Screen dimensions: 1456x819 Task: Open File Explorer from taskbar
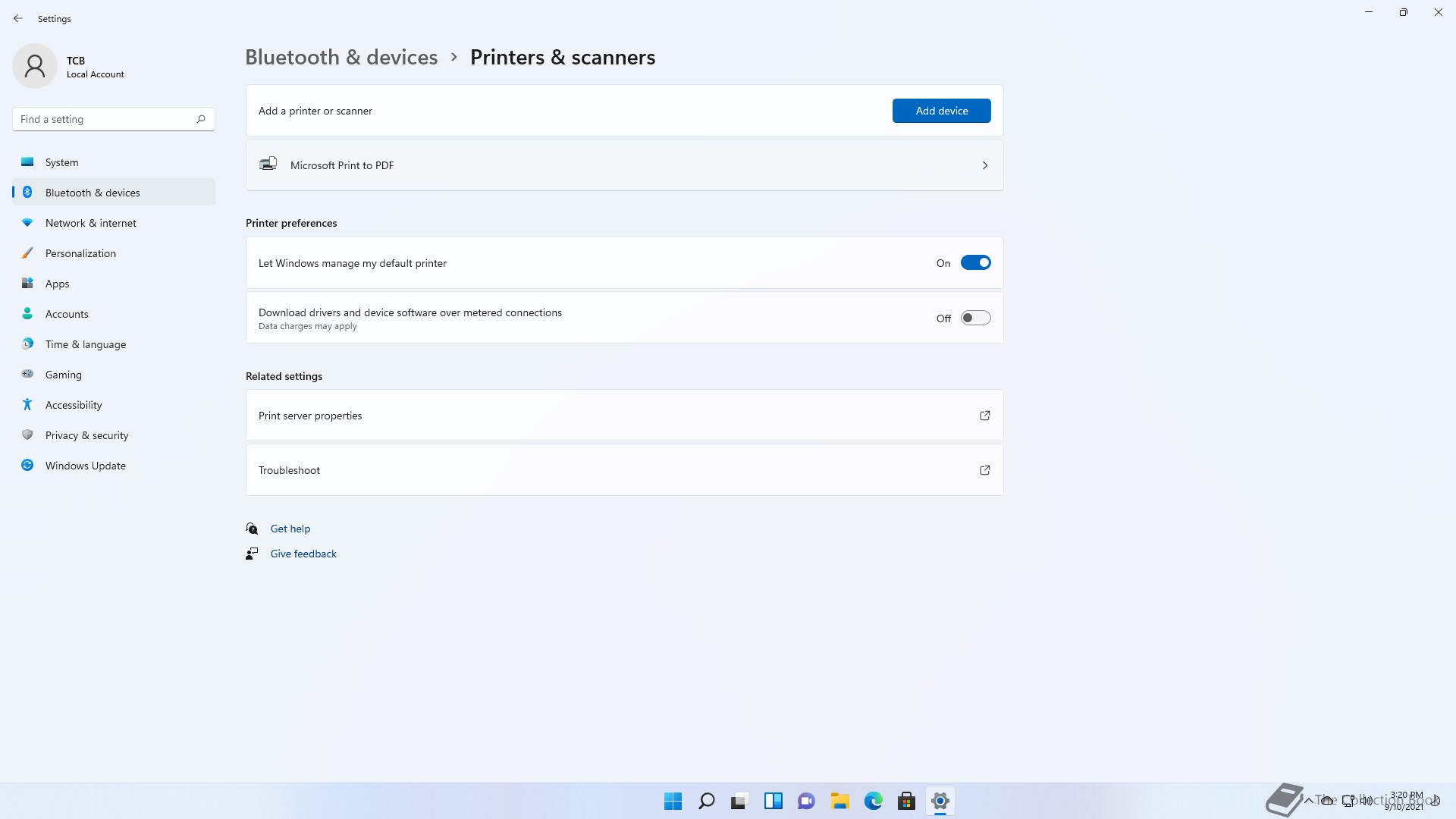click(839, 801)
